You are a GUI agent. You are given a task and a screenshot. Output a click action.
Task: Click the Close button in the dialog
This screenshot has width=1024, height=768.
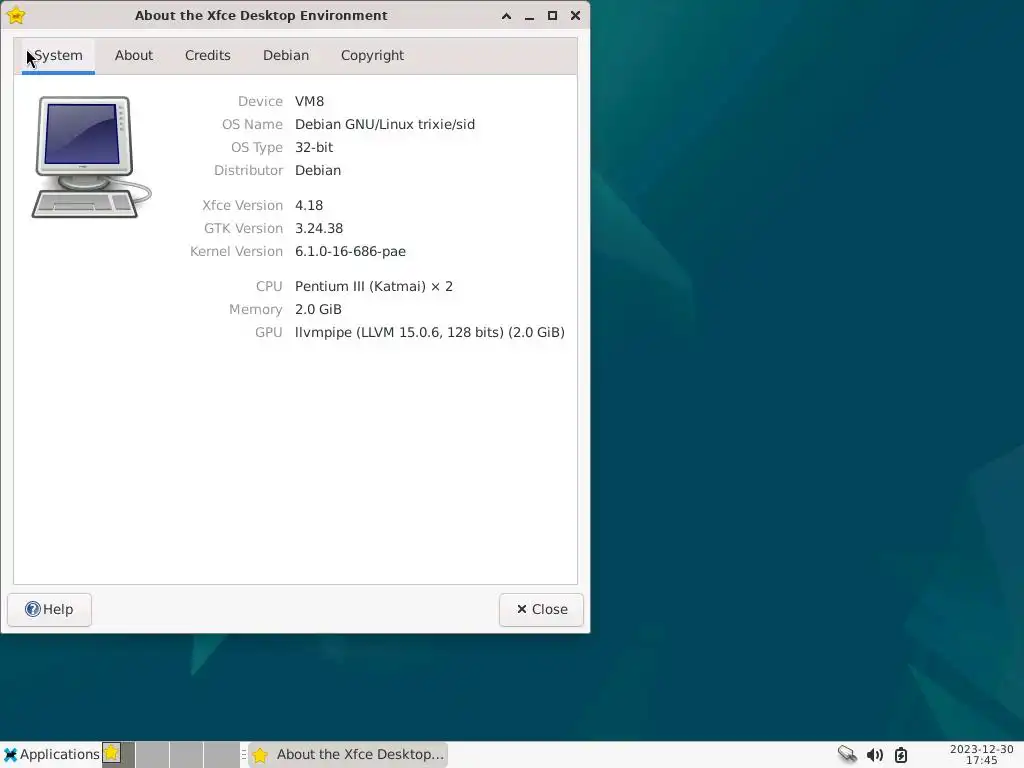coord(541,609)
